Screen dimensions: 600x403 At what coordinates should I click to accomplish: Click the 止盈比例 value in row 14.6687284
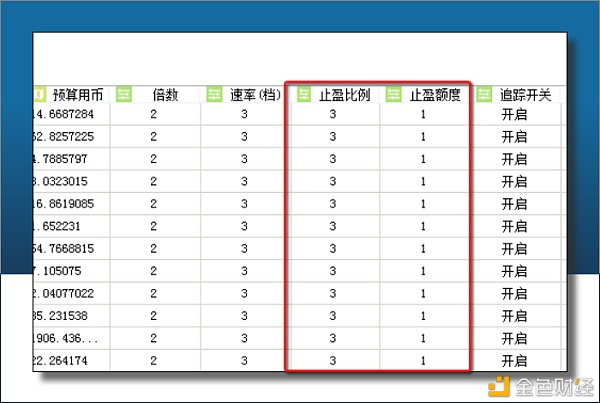pyautogui.click(x=333, y=114)
